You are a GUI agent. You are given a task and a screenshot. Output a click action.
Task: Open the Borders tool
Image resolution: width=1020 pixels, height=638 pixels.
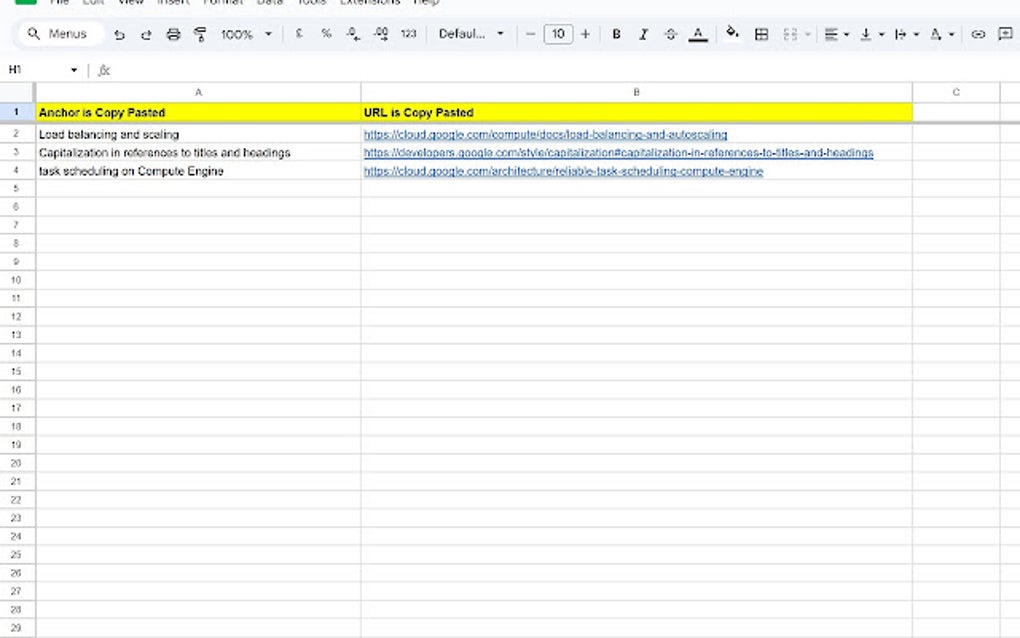(x=761, y=33)
